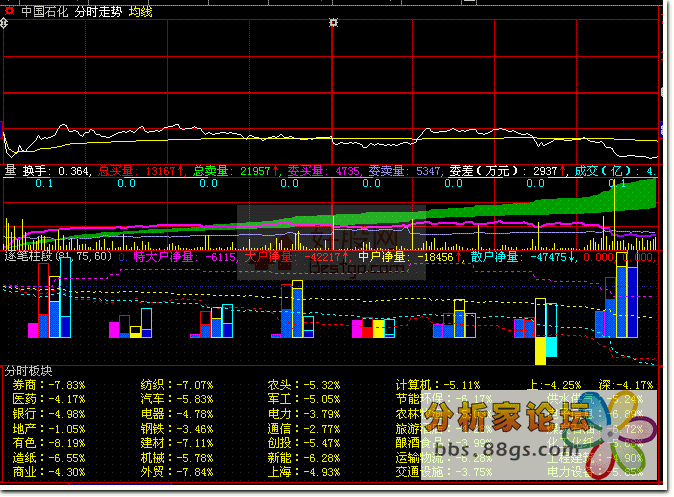The height and width of the screenshot is (497, 674).
Task: Select the 商业: -4.30% sector entry
Action: (49, 472)
